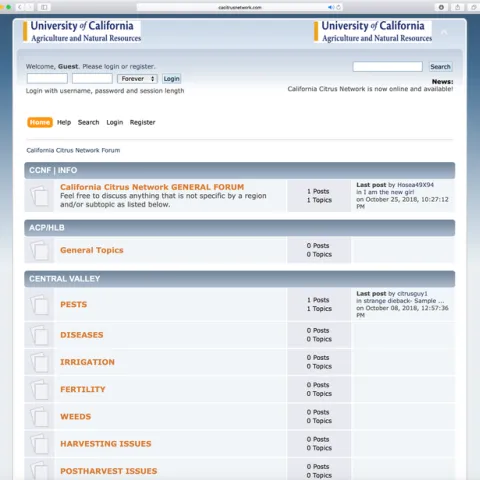
Task: Click the Login button next to Forever
Action: click(x=171, y=79)
